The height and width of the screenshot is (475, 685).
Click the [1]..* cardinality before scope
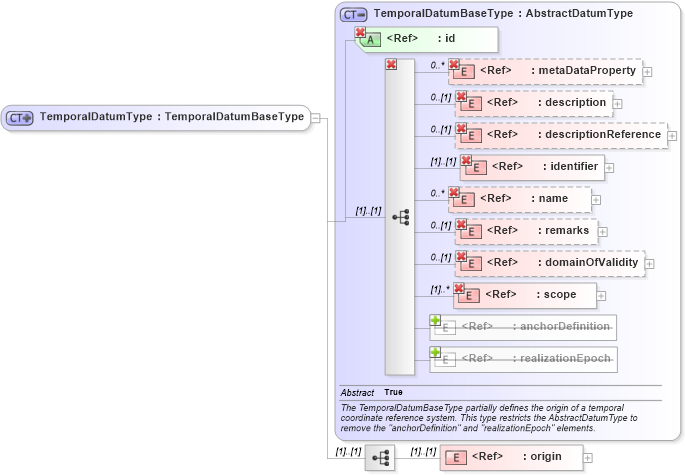440,289
